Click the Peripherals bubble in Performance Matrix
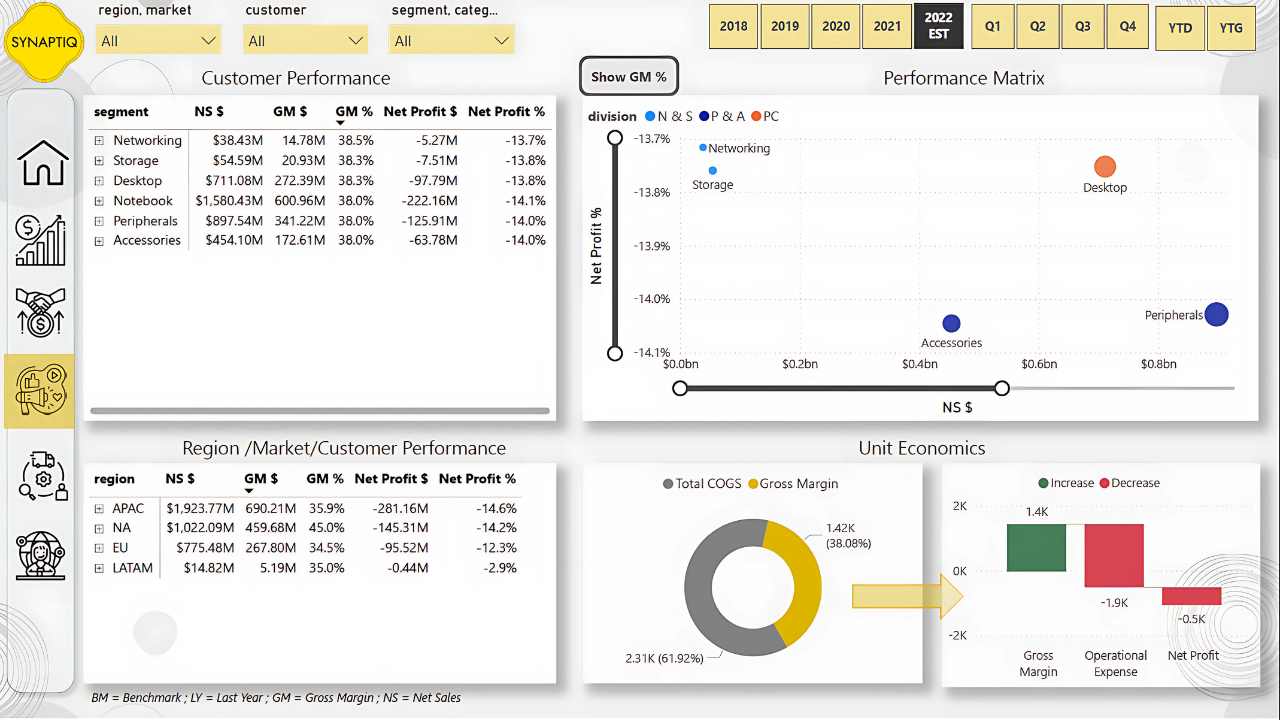 click(x=1216, y=315)
